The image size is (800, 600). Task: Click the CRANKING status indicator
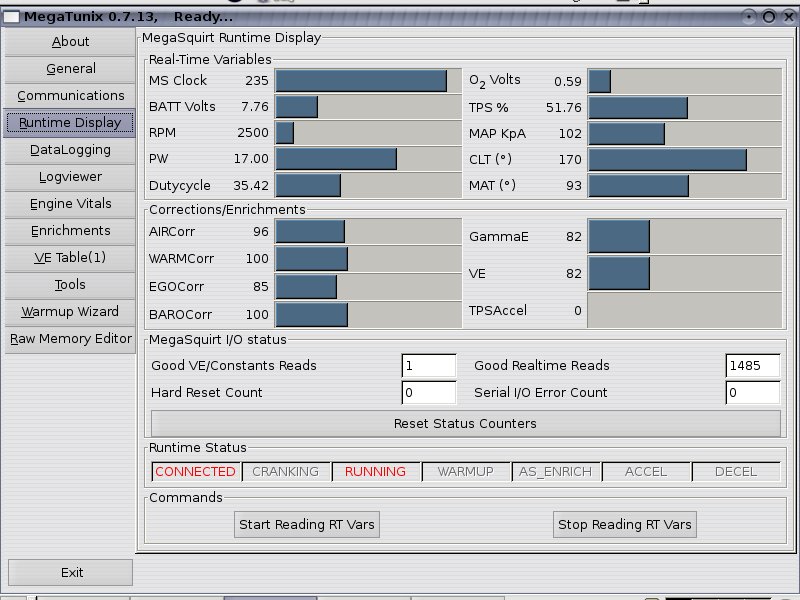pos(286,472)
